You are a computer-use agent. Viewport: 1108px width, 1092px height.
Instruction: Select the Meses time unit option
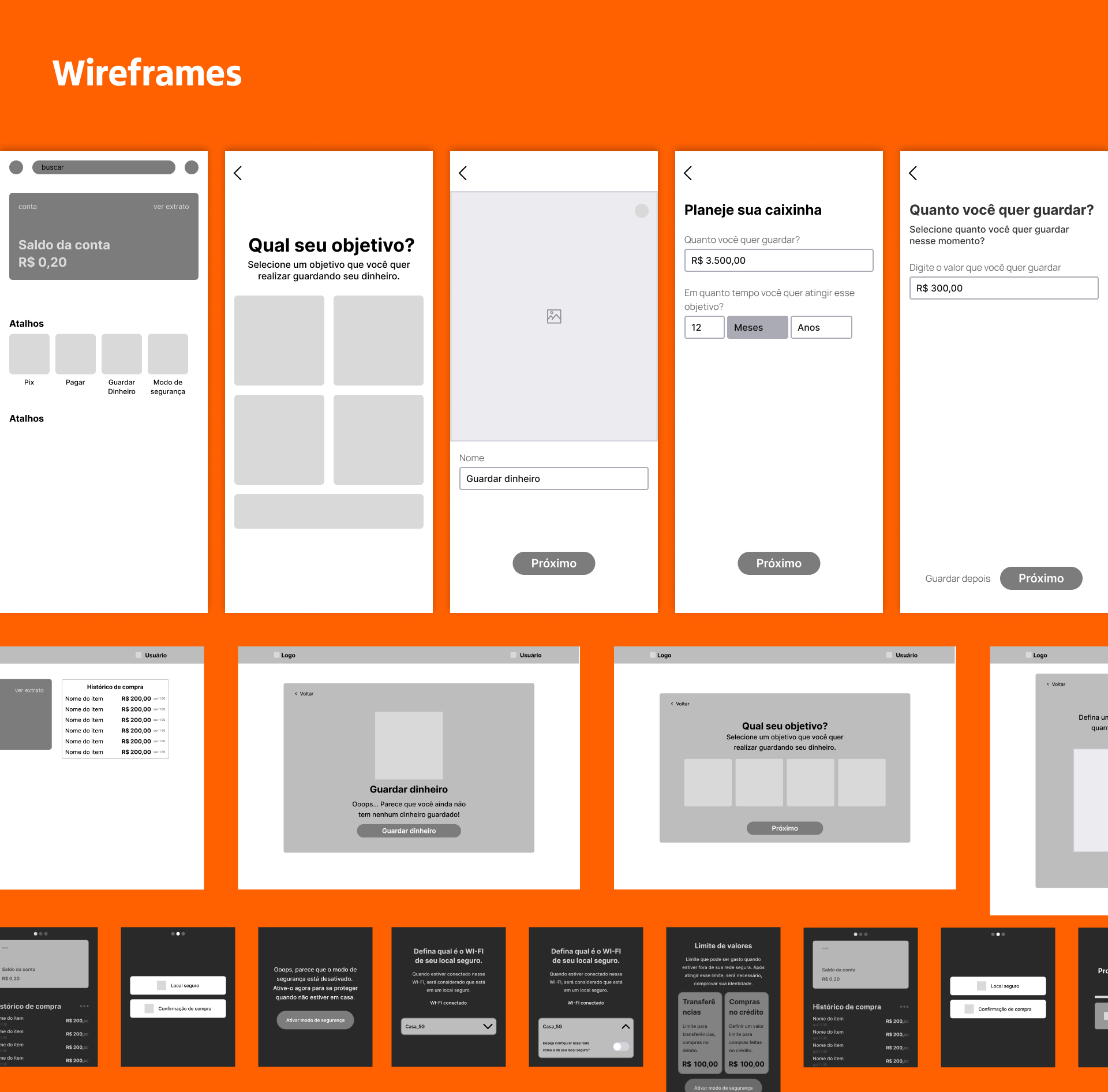(x=757, y=327)
